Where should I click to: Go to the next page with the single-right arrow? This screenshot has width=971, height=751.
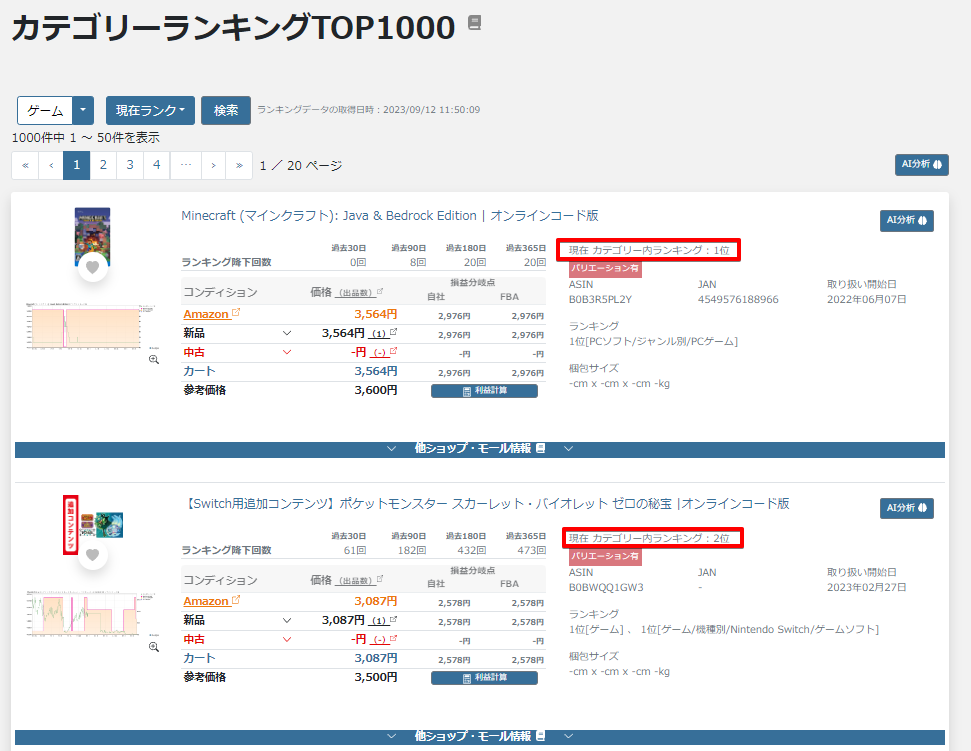pyautogui.click(x=213, y=165)
